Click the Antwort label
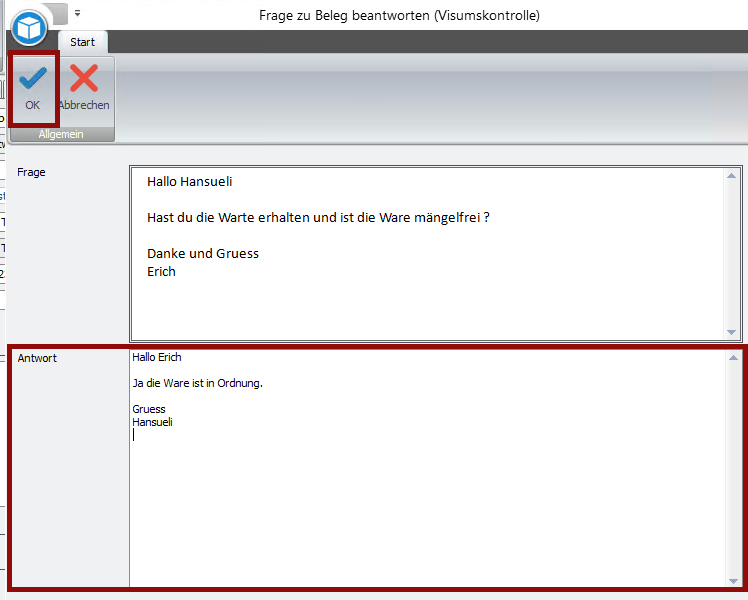Image resolution: width=748 pixels, height=600 pixels. tap(37, 358)
